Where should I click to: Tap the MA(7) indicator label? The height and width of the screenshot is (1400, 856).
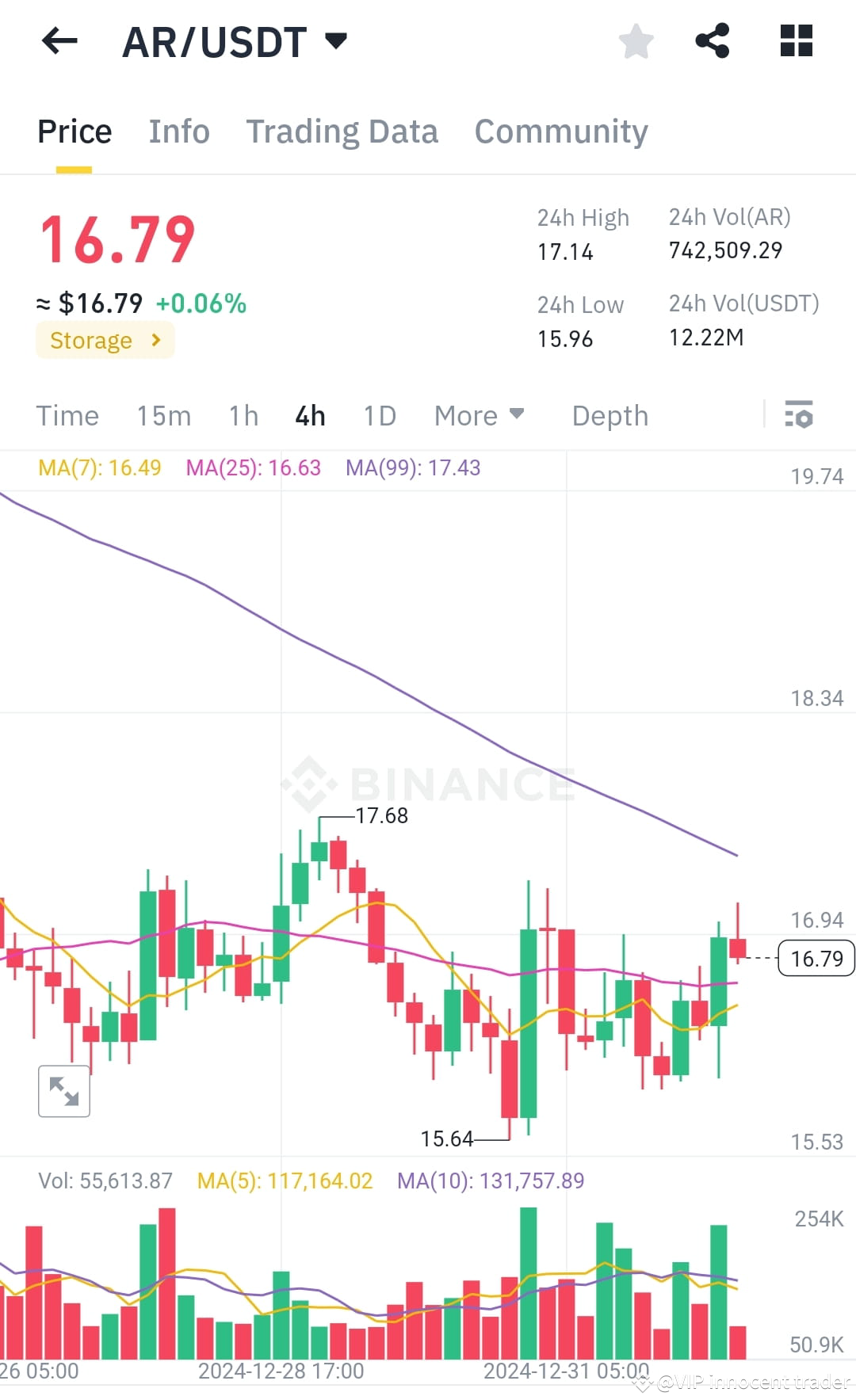coord(101,467)
